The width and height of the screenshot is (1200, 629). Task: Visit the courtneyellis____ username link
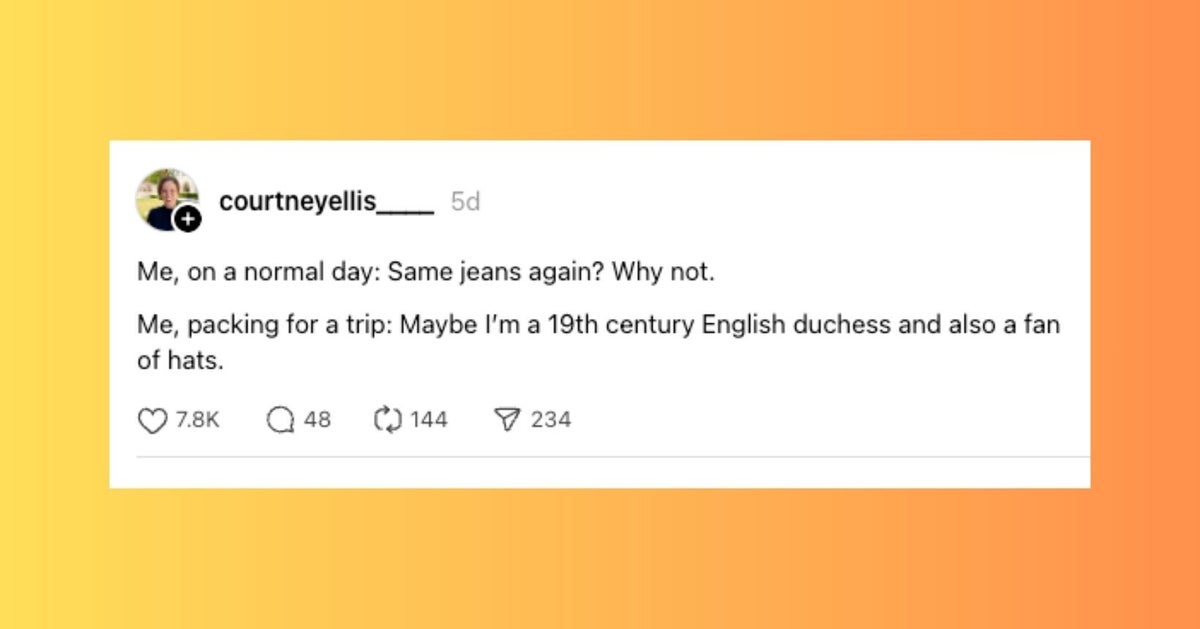tap(326, 202)
